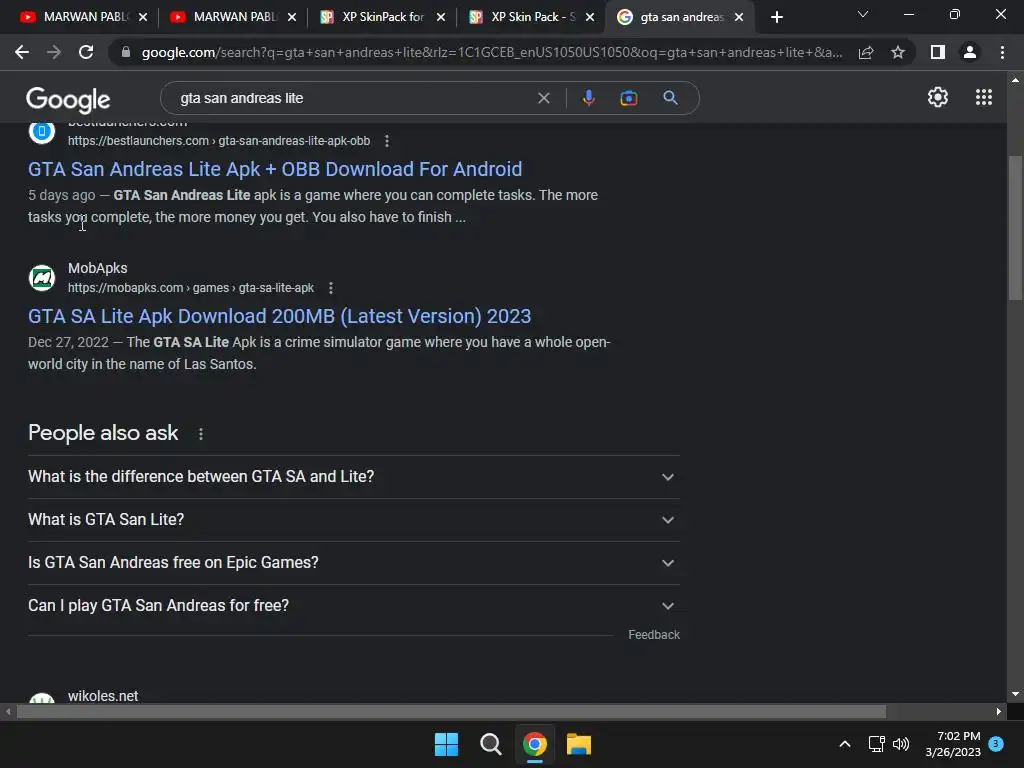This screenshot has width=1024, height=768.
Task: Click the Google logo
Action: 68,99
